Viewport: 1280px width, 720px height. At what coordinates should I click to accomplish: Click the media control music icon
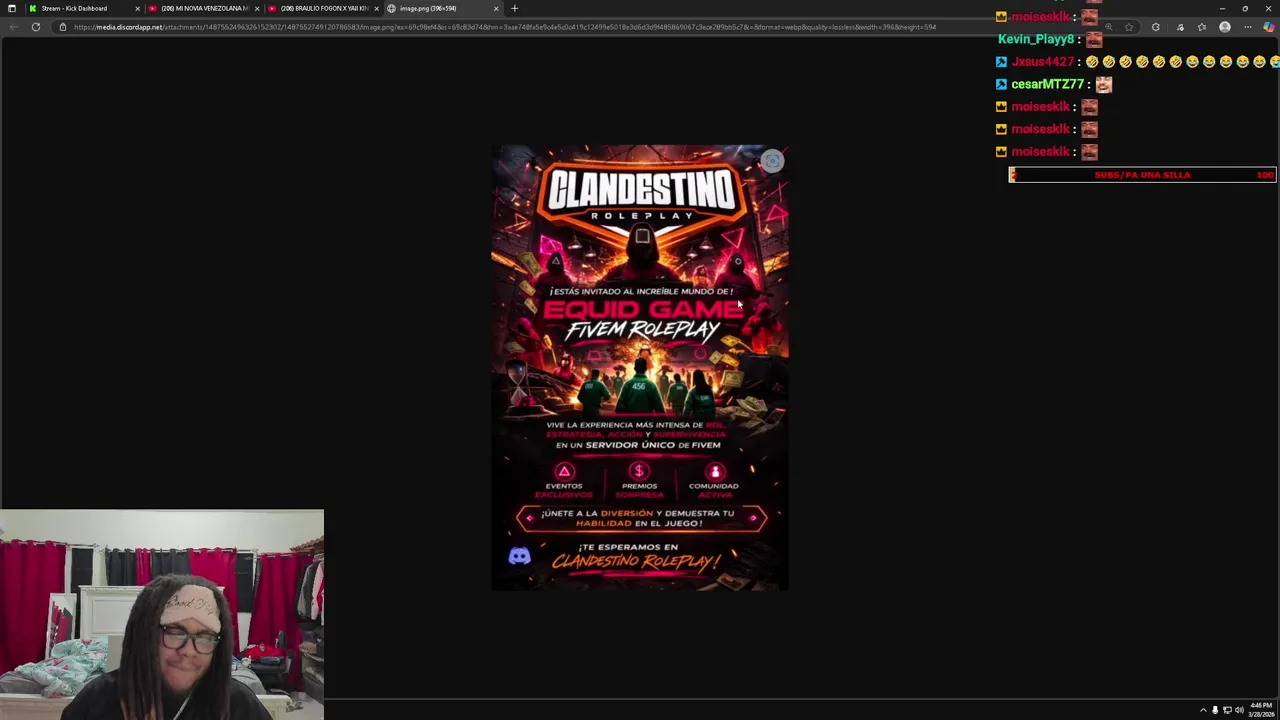[x=1180, y=27]
